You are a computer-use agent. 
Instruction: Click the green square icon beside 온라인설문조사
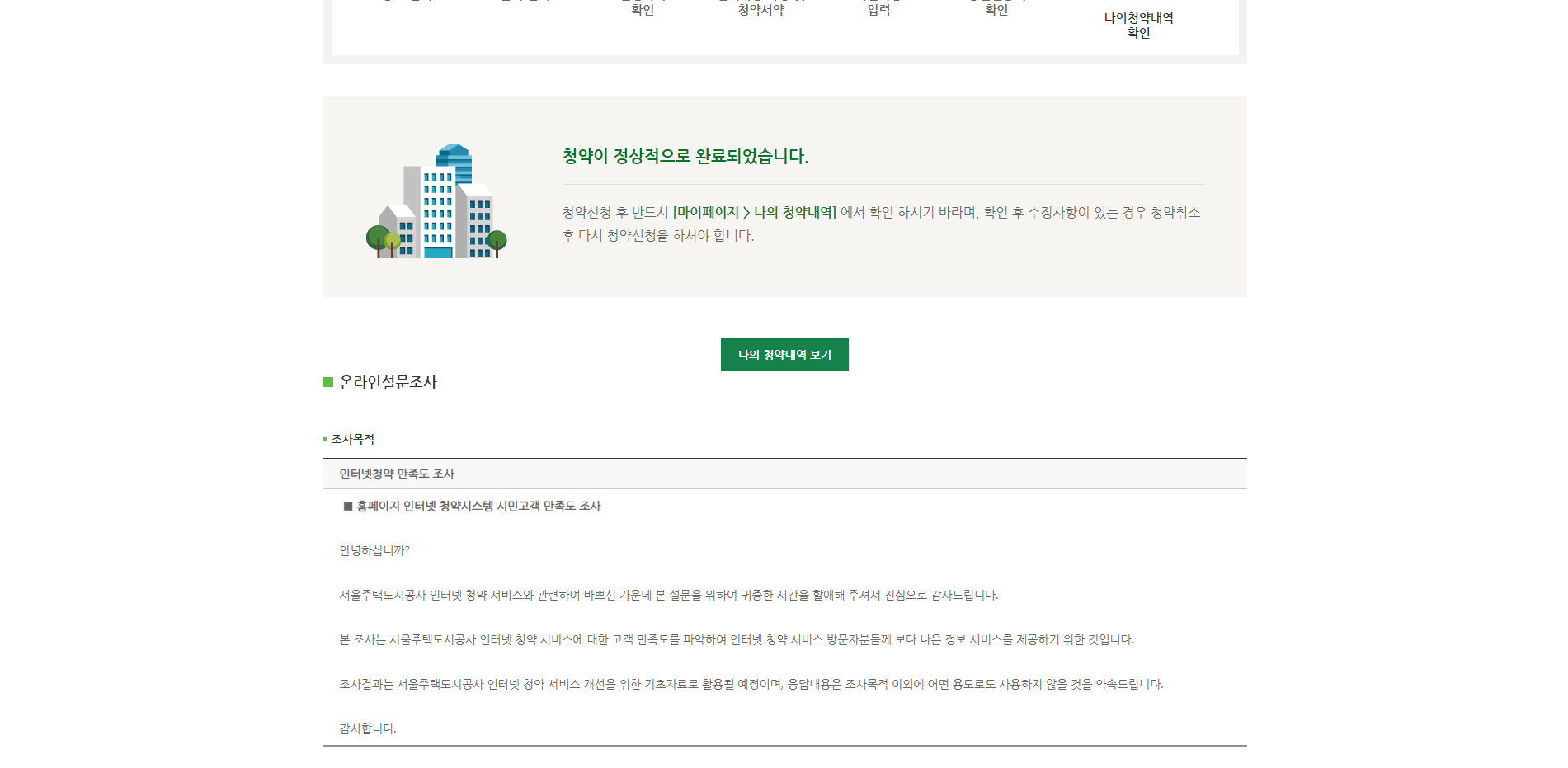(x=328, y=381)
